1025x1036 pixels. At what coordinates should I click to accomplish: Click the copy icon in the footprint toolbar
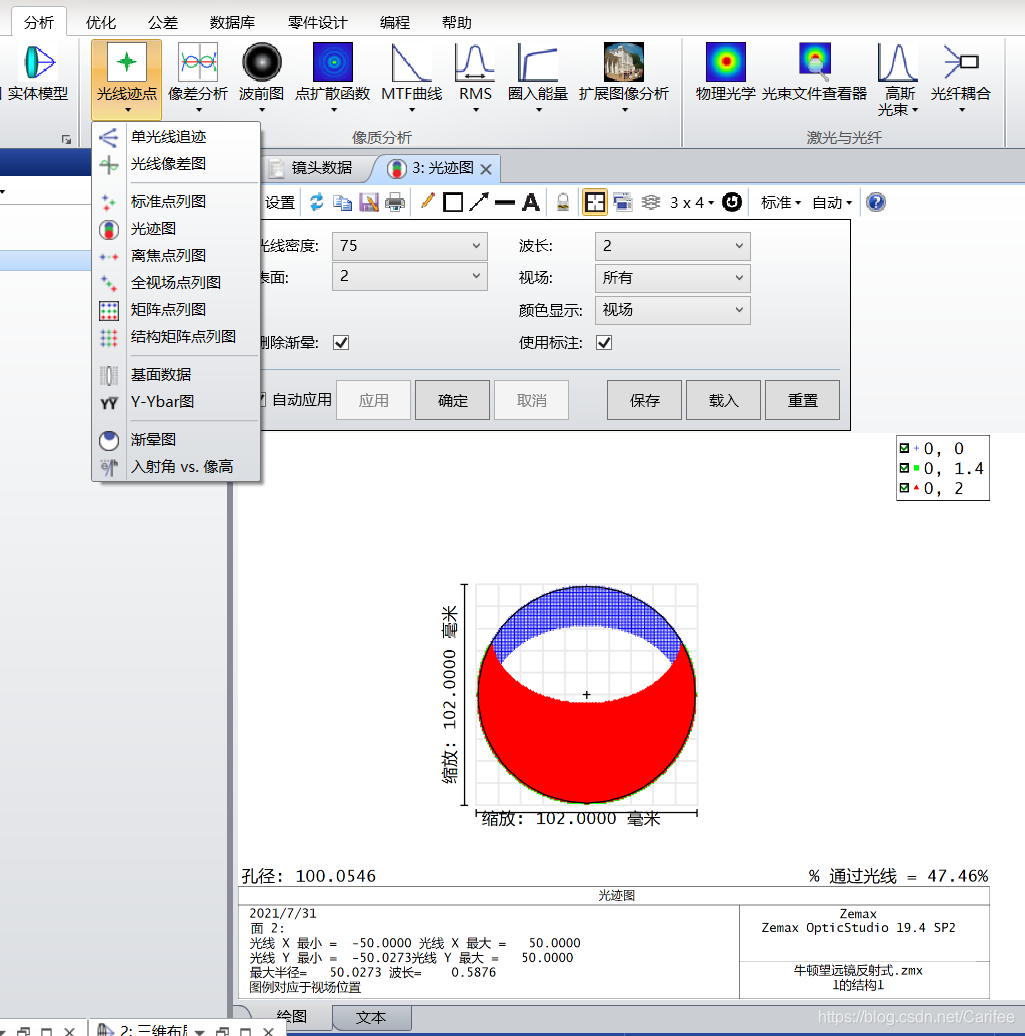[x=342, y=202]
